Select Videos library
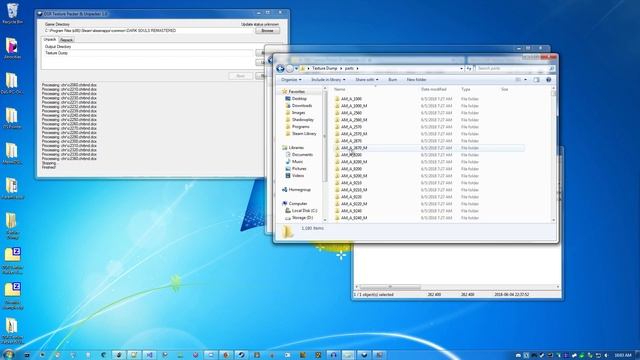This screenshot has width=640, height=360. 298,176
